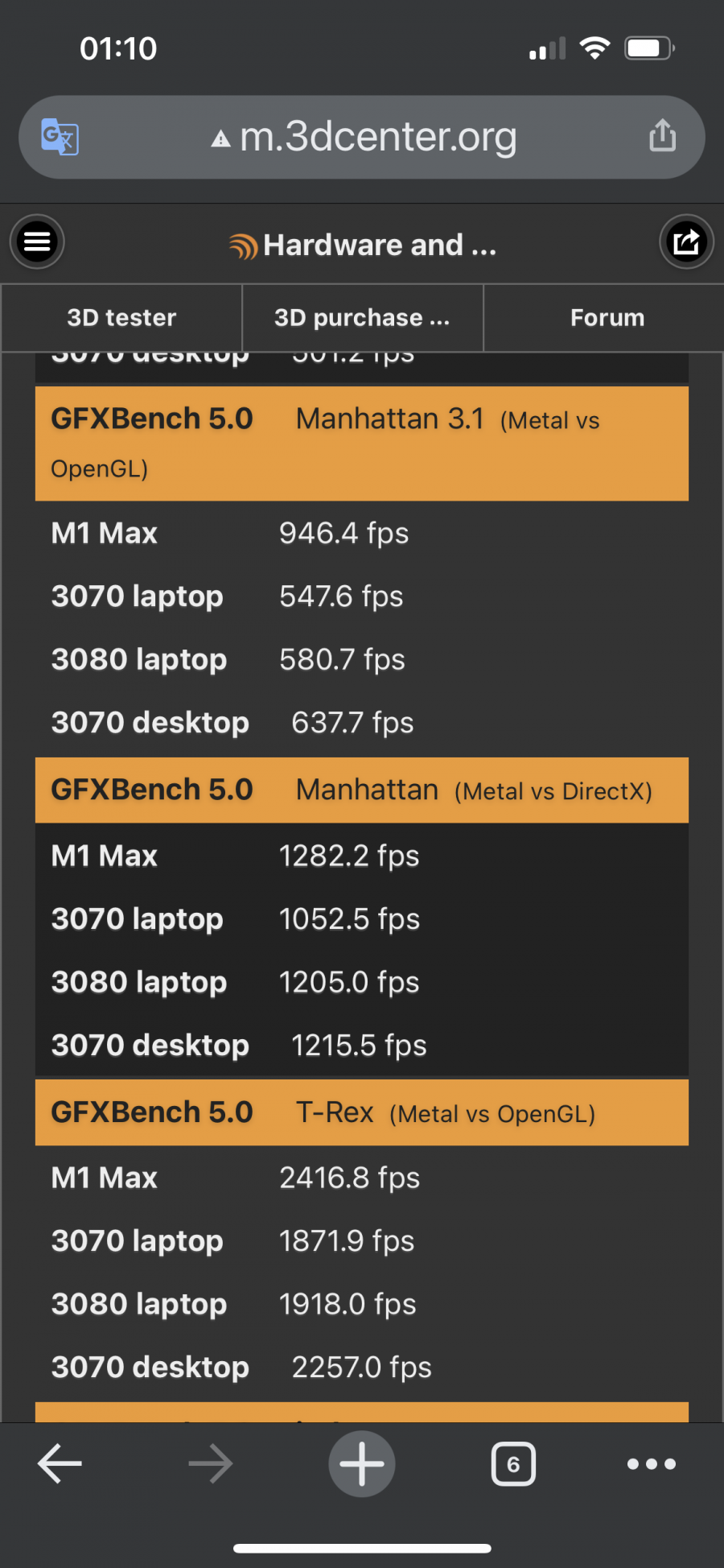Tap the forward navigation arrow
This screenshot has width=724, height=1568.
point(211,1463)
